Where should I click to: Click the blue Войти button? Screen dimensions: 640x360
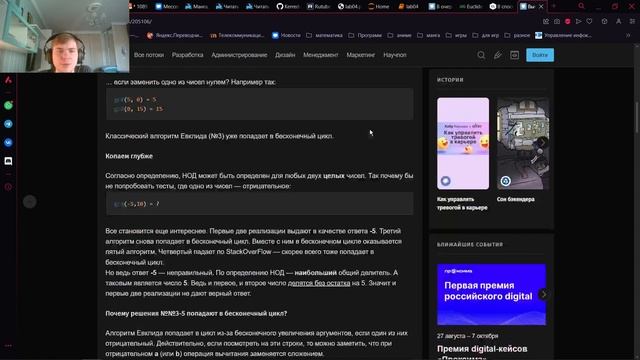click(x=540, y=55)
